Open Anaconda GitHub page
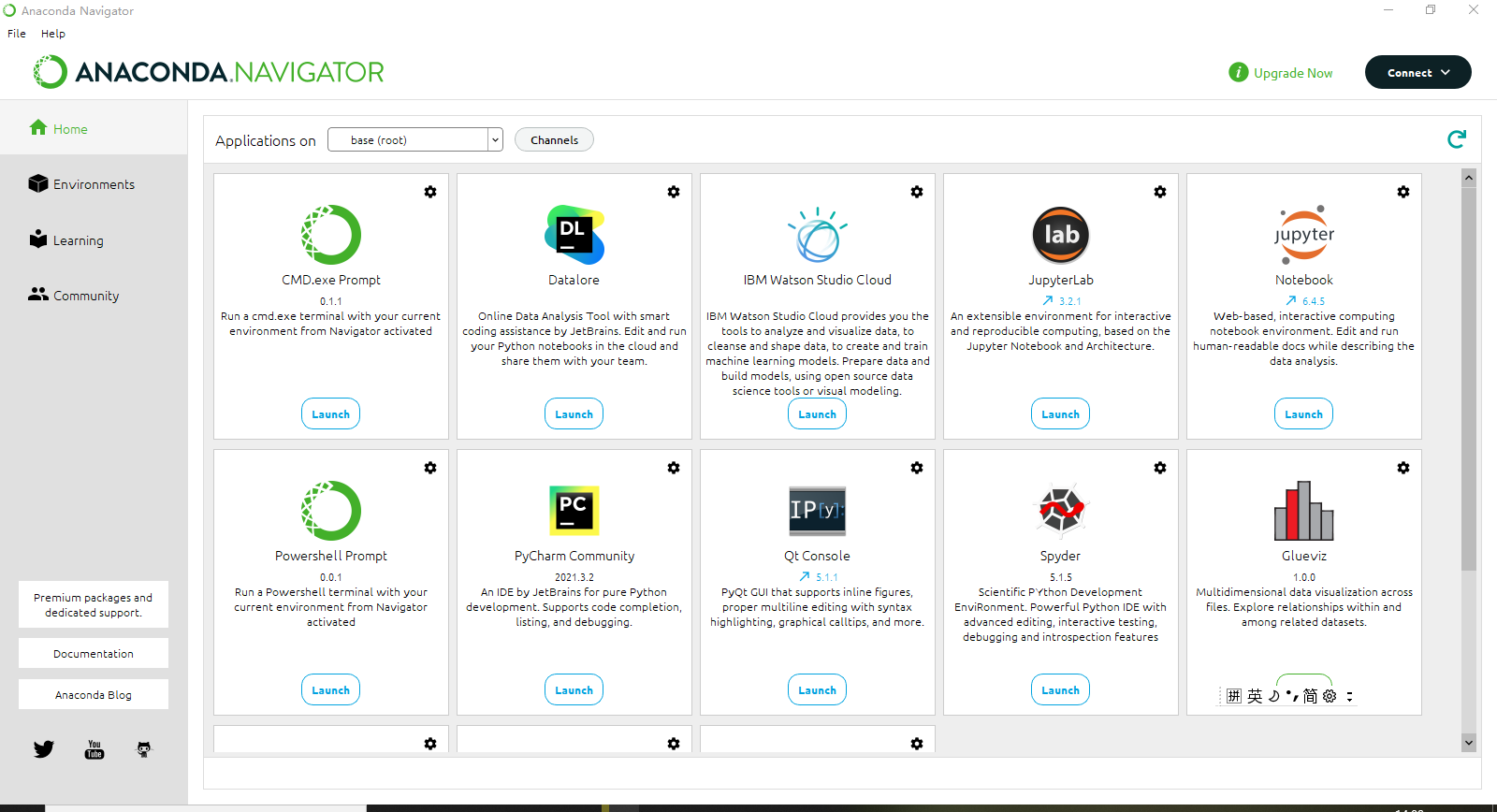Viewport: 1497px width, 812px height. tap(144, 749)
